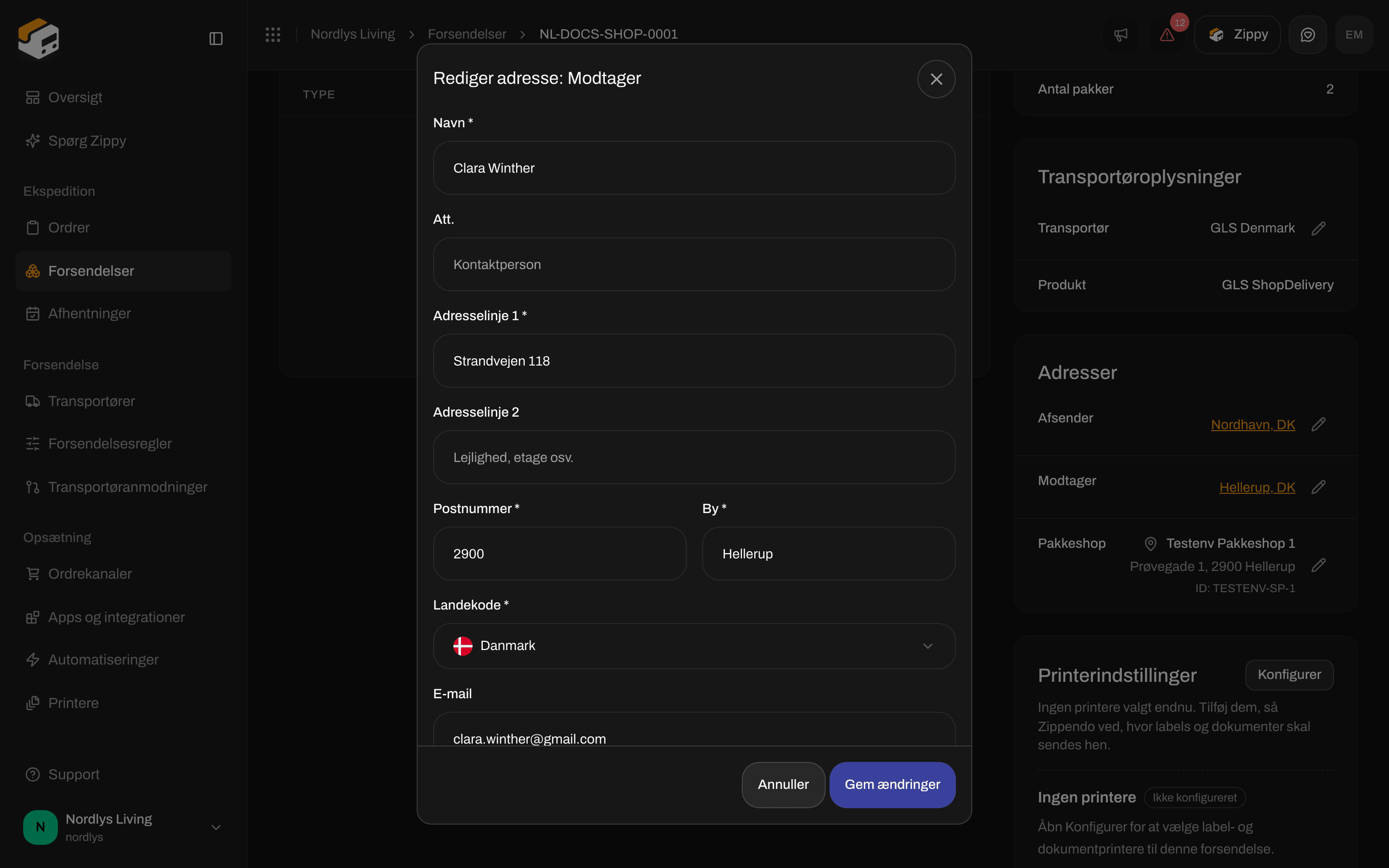
Task: Edit the Pakkeshop pencil icon
Action: pyautogui.click(x=1319, y=566)
